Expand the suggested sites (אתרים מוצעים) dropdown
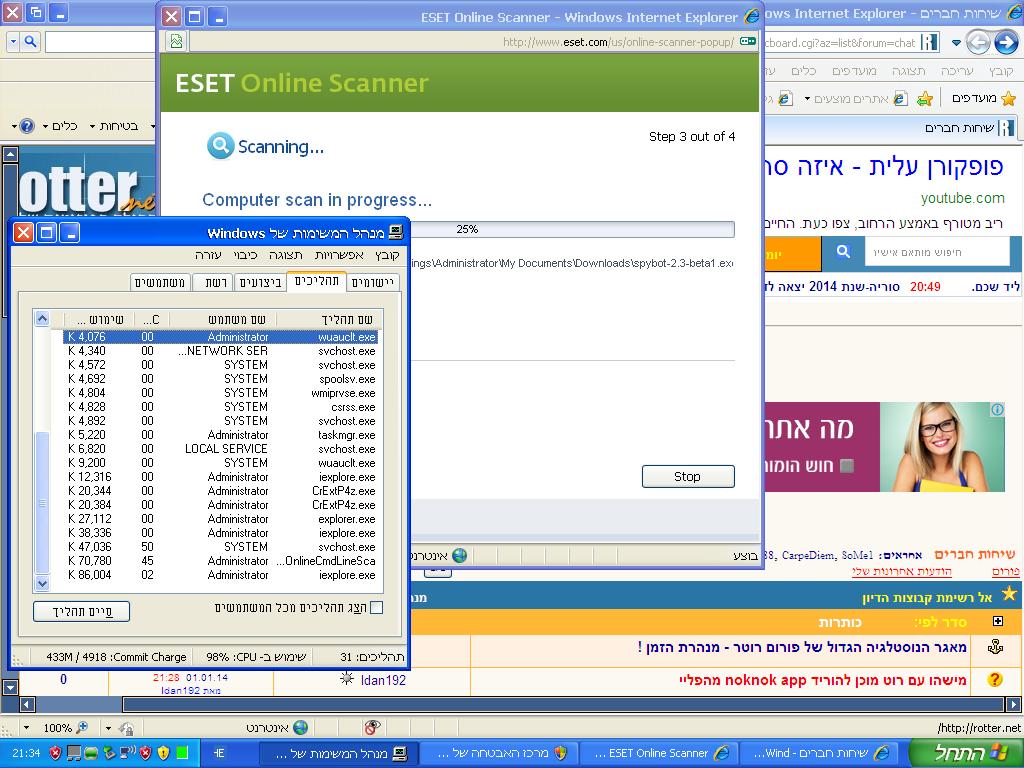1024x768 pixels. tap(808, 98)
